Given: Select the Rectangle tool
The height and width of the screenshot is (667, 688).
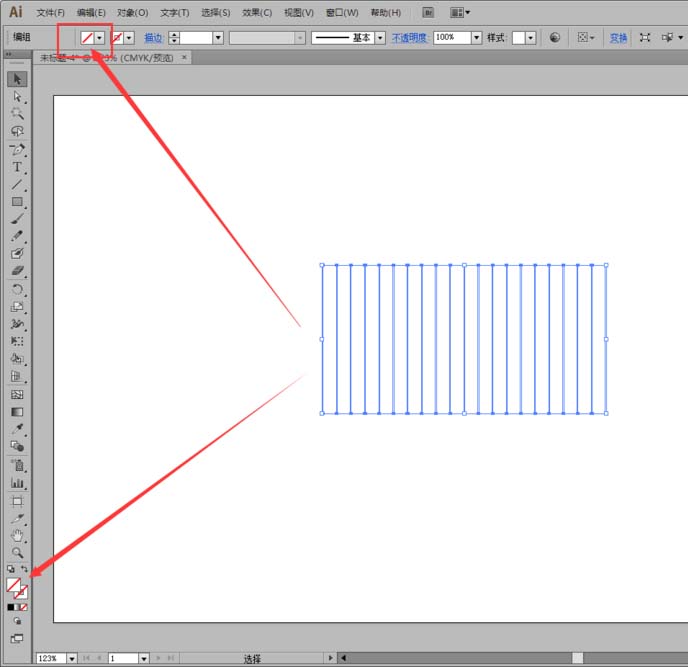Looking at the screenshot, I should [17, 202].
